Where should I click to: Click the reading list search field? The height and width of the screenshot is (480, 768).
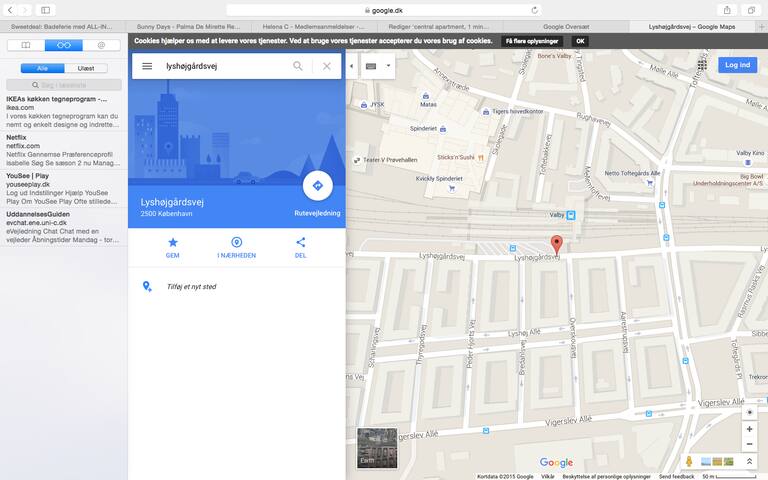pyautogui.click(x=64, y=85)
